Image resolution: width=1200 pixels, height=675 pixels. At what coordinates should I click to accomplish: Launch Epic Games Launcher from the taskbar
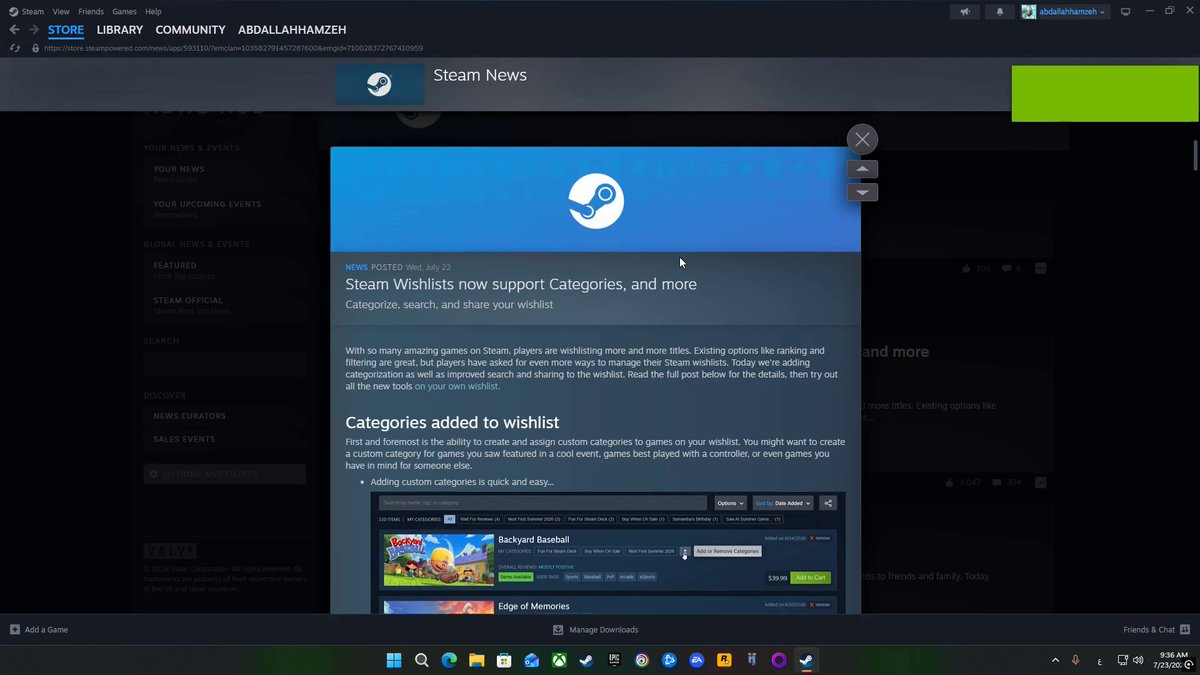coord(614,660)
